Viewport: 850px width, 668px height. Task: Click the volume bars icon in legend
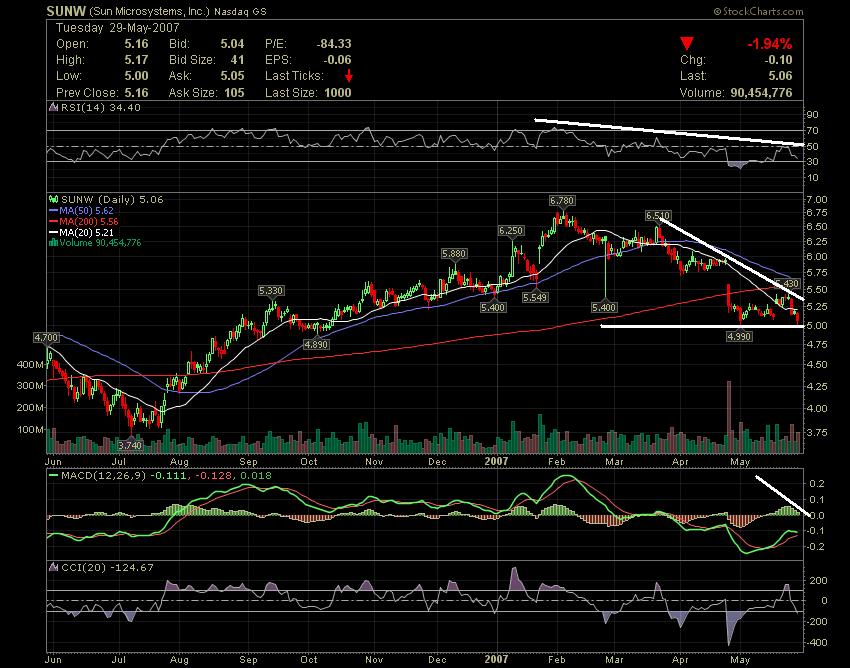53,243
